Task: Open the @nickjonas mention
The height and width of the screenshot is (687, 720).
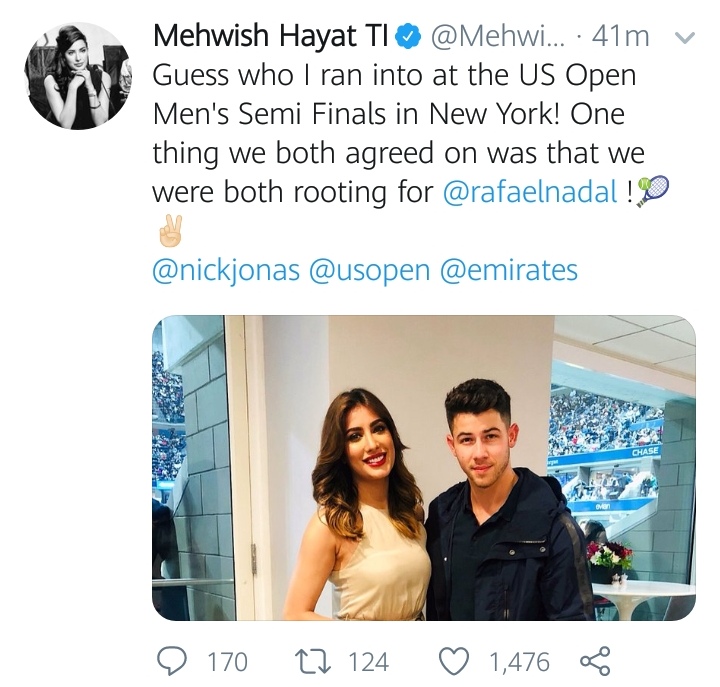Action: click(x=226, y=270)
